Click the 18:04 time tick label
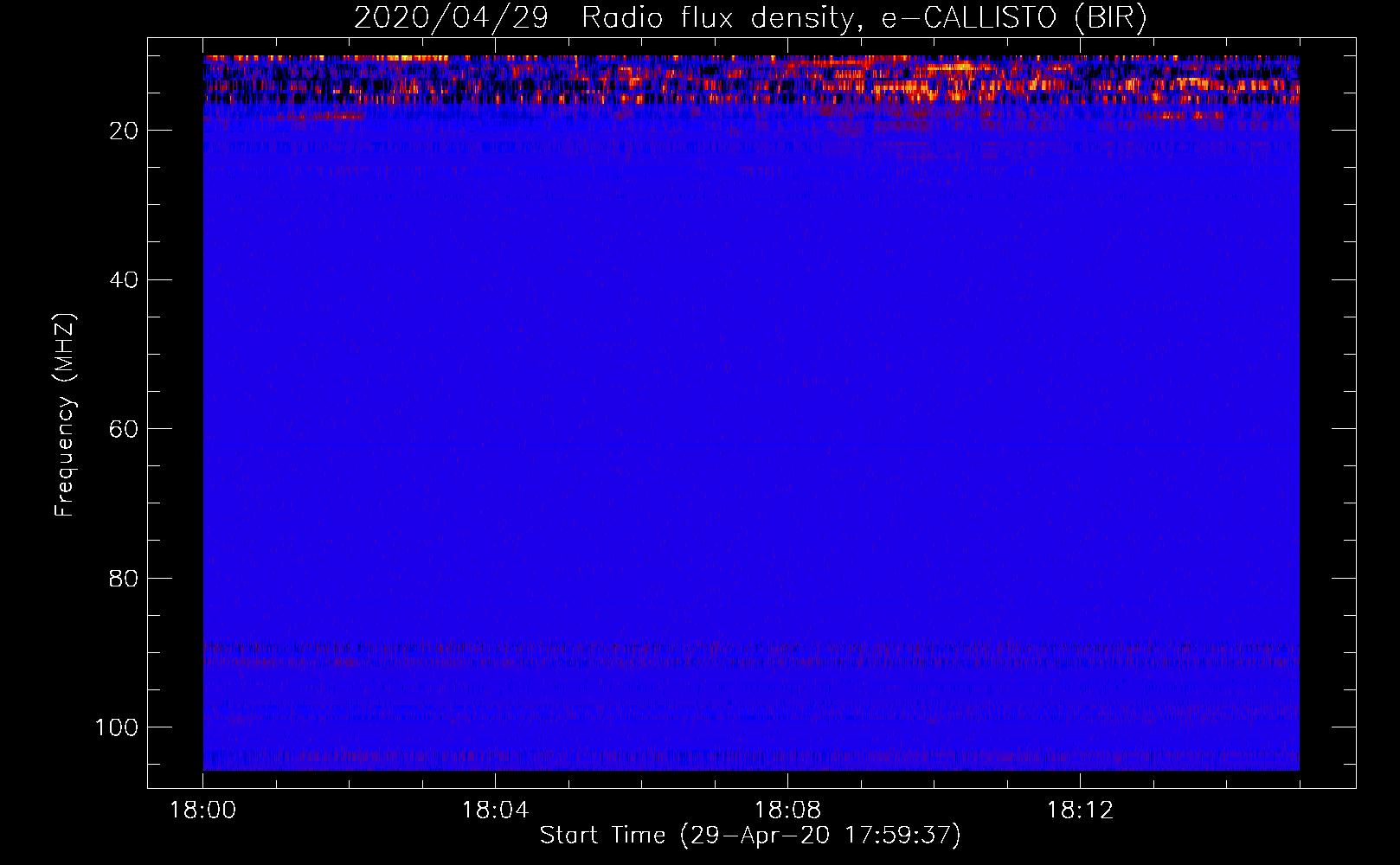This screenshot has height=865, width=1400. pyautogui.click(x=495, y=811)
